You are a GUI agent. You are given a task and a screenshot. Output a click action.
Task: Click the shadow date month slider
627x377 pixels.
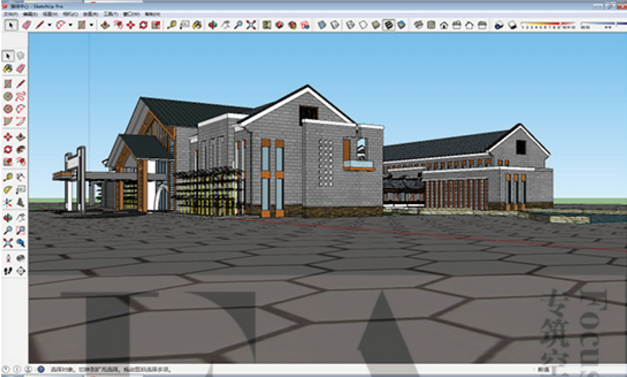point(548,25)
